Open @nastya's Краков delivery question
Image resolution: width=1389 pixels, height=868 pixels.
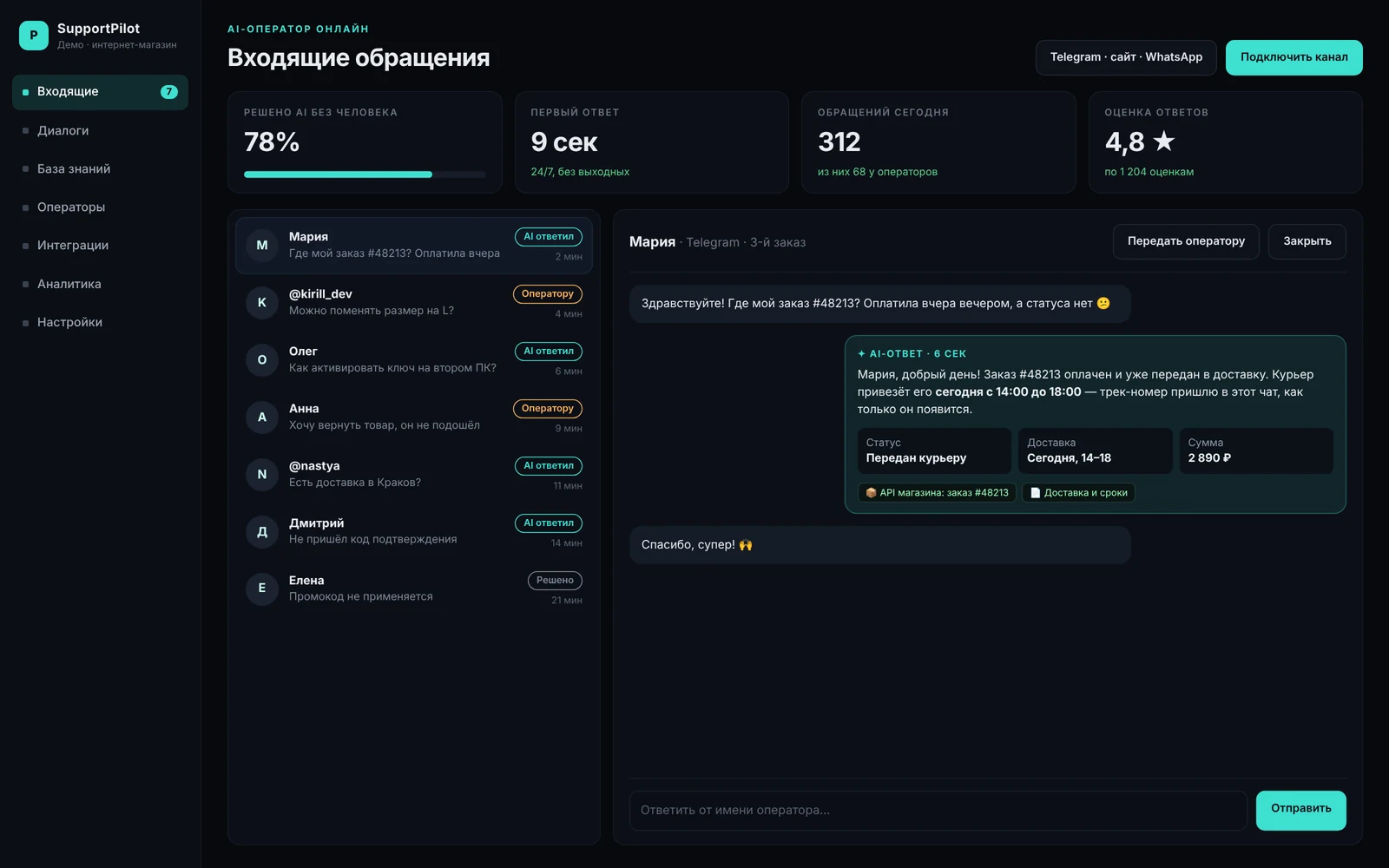414,475
